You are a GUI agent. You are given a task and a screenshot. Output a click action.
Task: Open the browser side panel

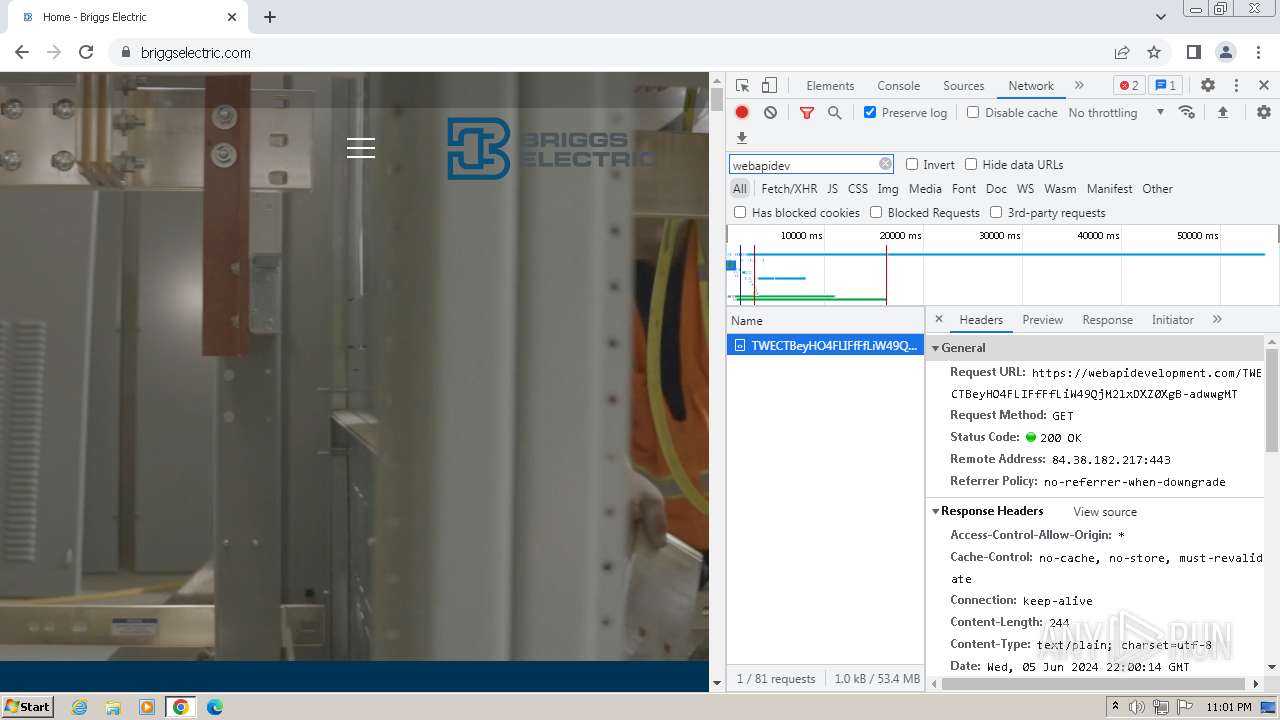tap(1194, 52)
